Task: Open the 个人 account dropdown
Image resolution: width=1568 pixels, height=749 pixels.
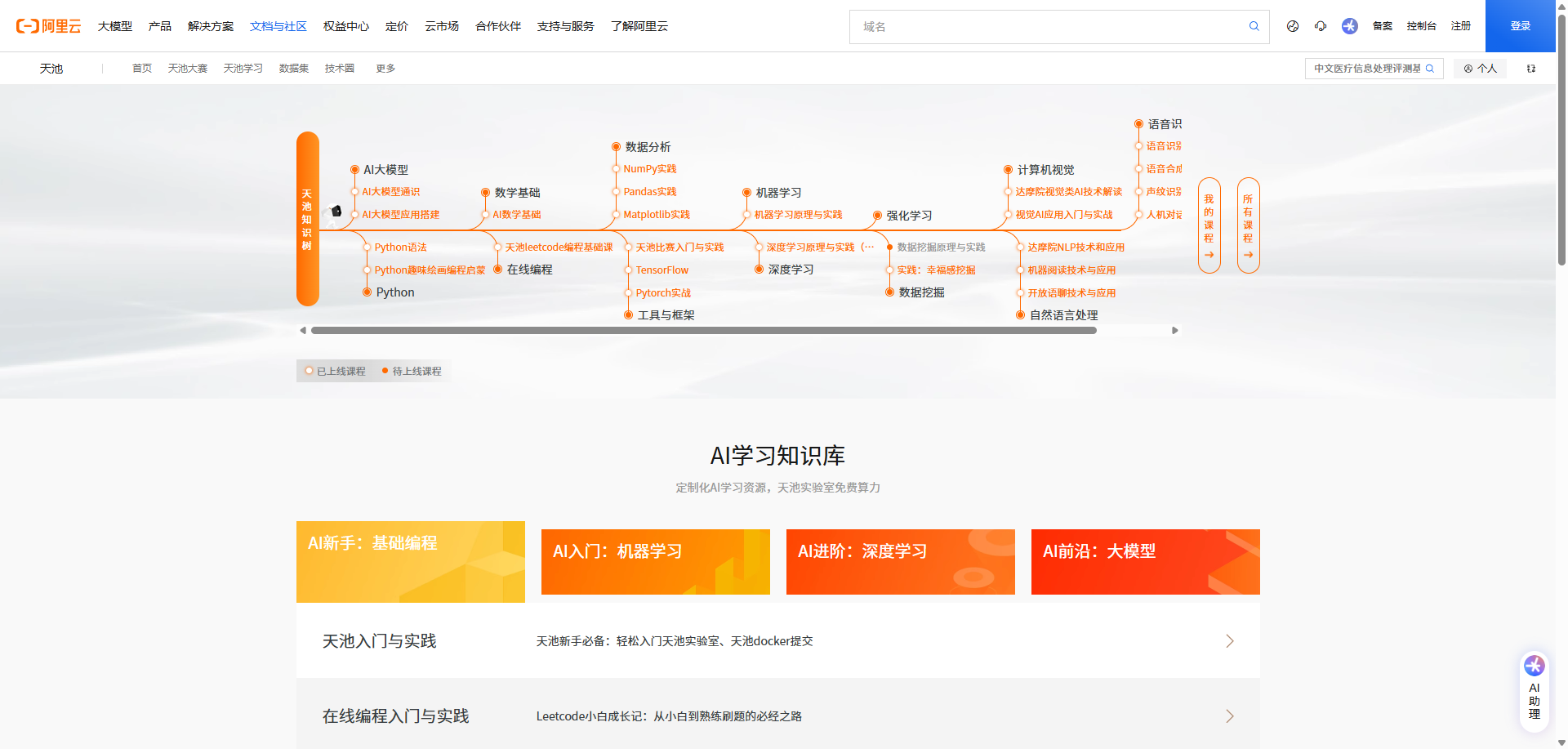Action: point(1481,69)
